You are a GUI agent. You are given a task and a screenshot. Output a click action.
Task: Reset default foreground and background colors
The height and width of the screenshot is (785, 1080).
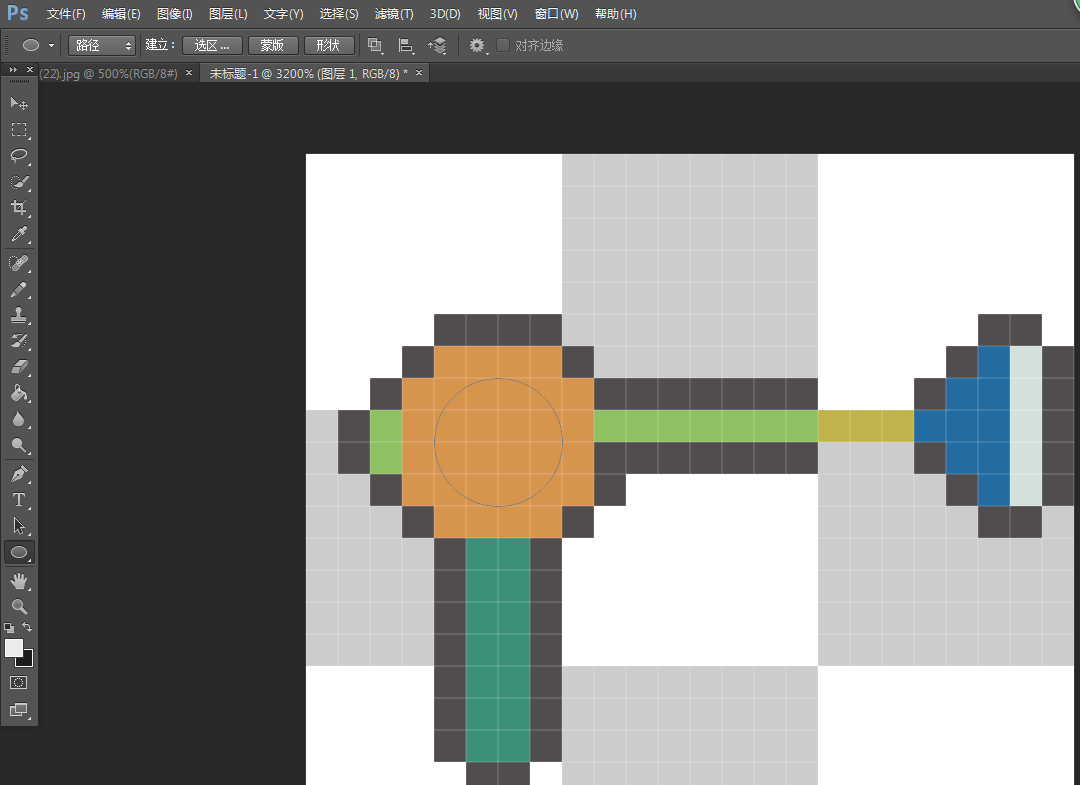click(x=9, y=627)
